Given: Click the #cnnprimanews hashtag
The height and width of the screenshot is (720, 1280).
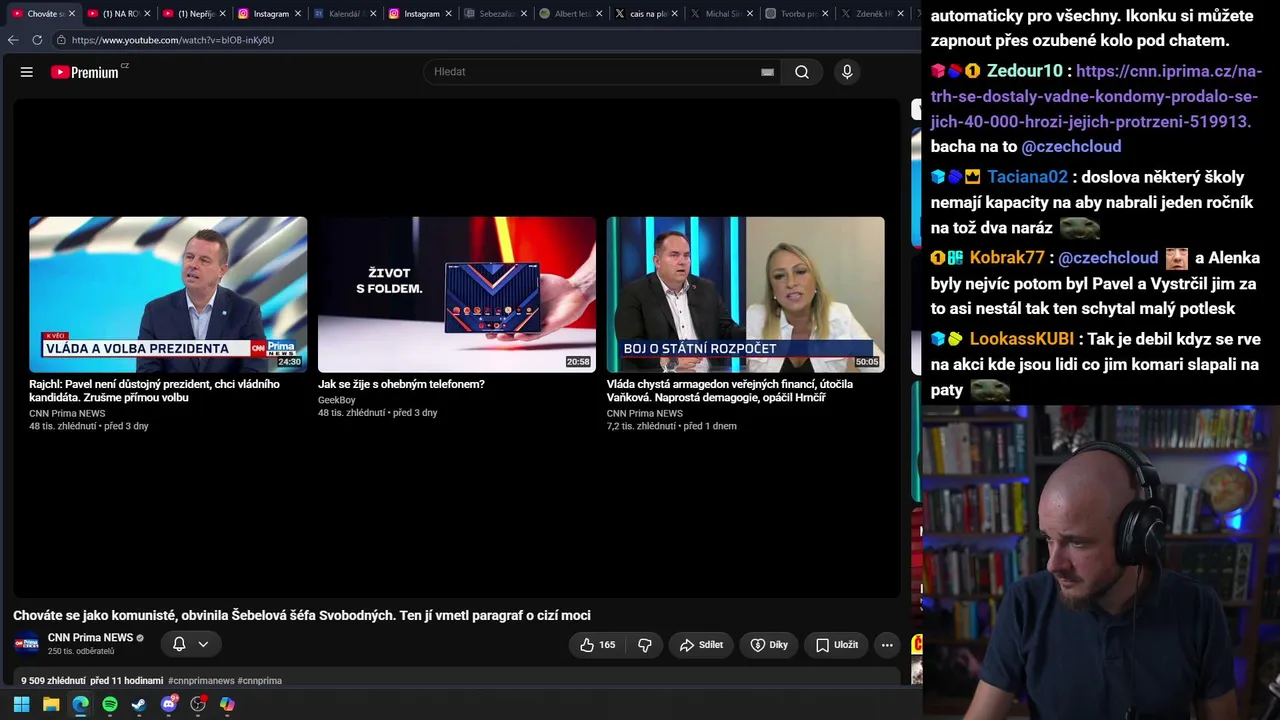Looking at the screenshot, I should (x=201, y=681).
